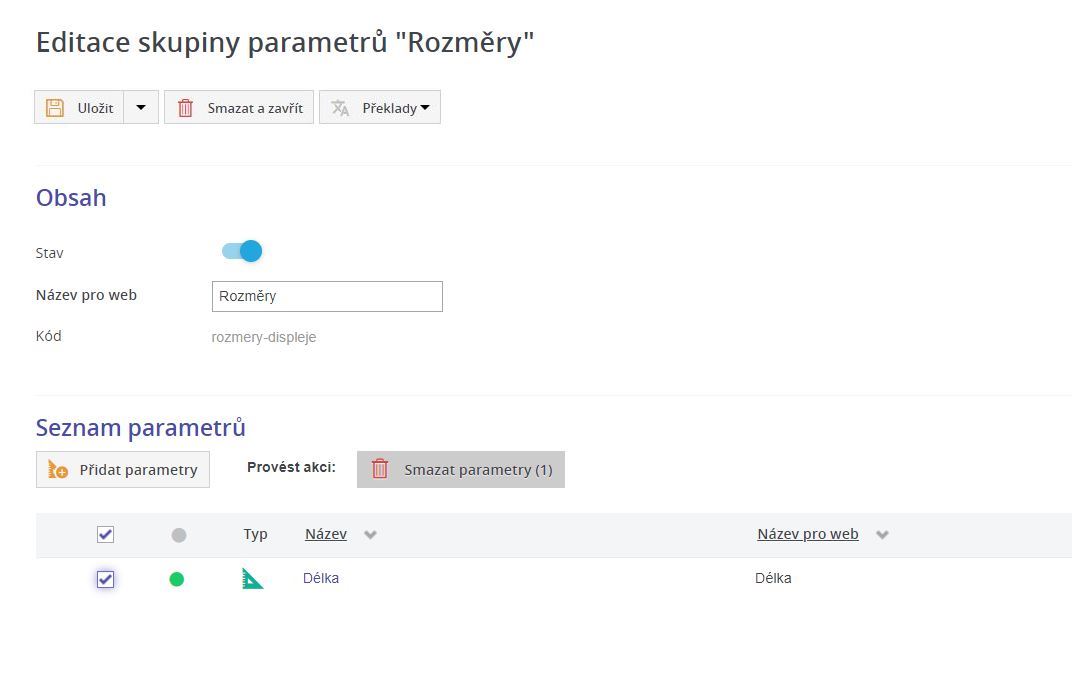The width and height of the screenshot is (1072, 694).
Task: Click the Uložit save button
Action: (x=80, y=108)
